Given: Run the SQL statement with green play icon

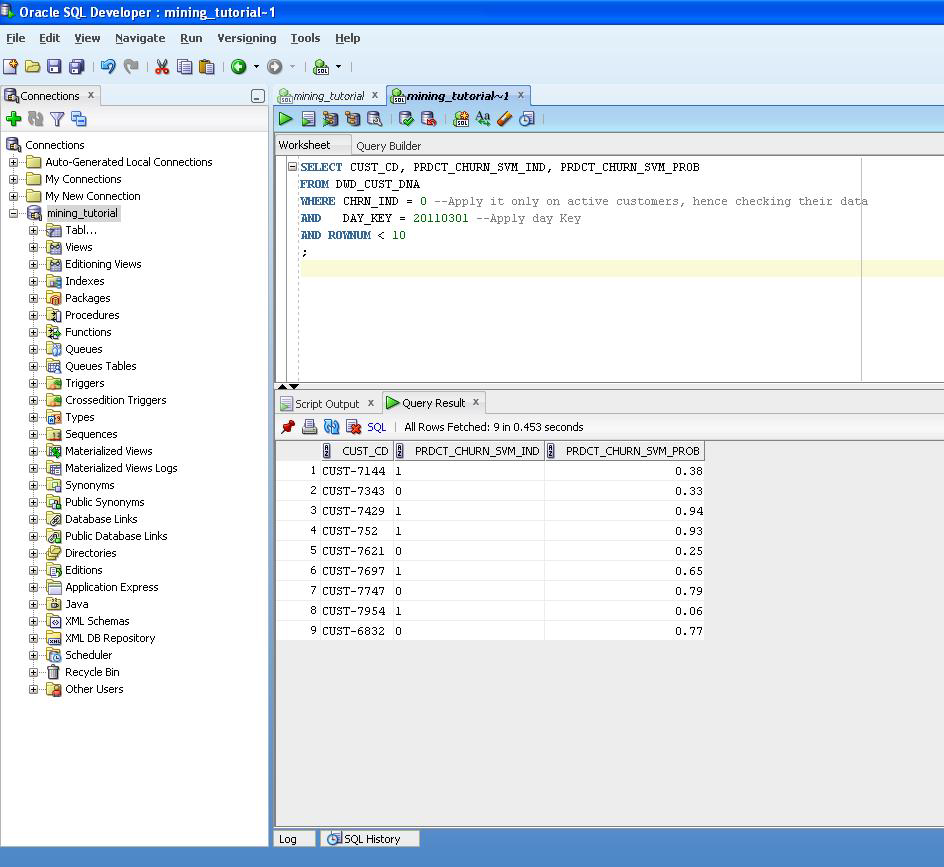Looking at the screenshot, I should [x=286, y=119].
